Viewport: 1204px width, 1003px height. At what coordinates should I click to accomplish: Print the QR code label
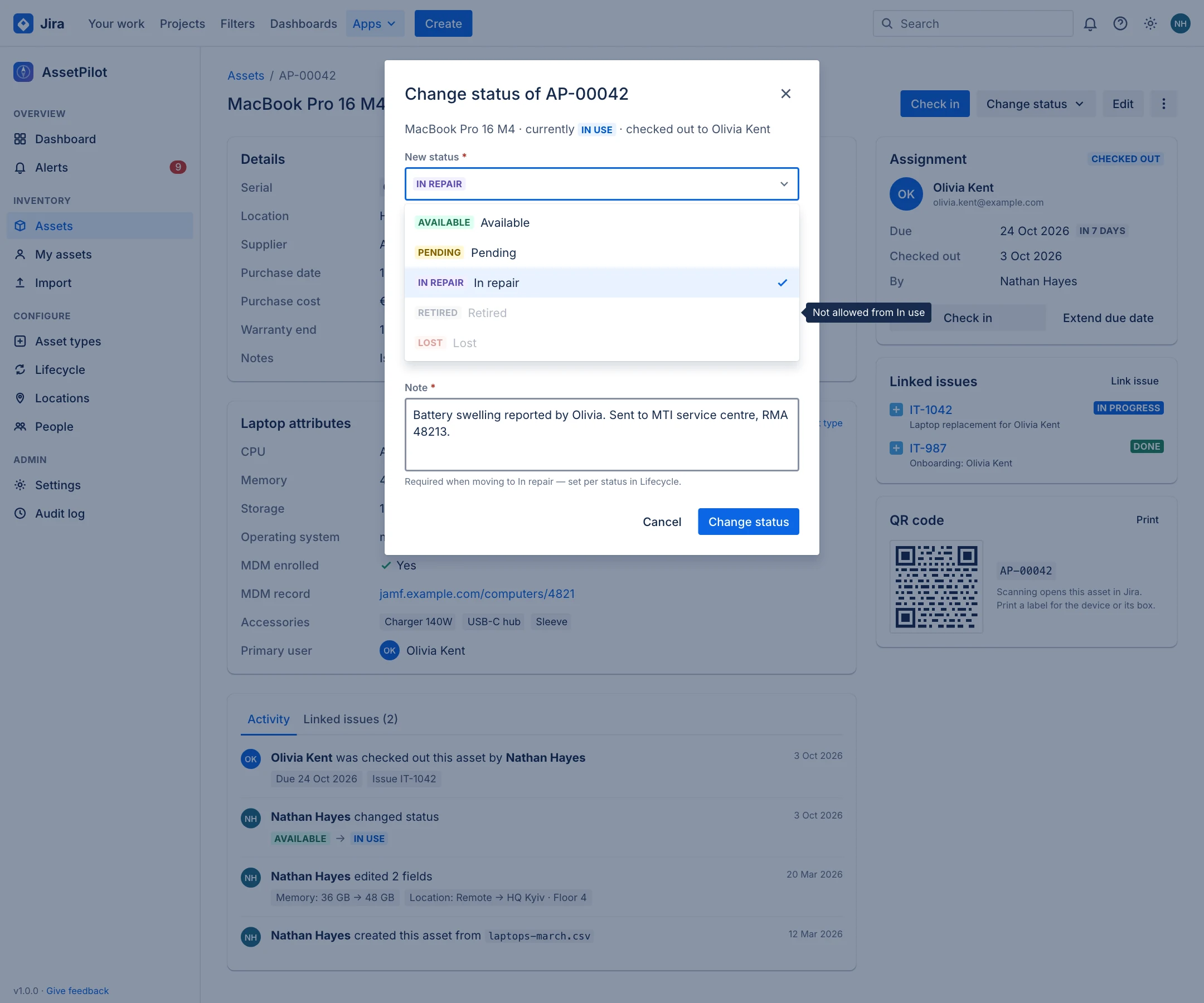1147,520
